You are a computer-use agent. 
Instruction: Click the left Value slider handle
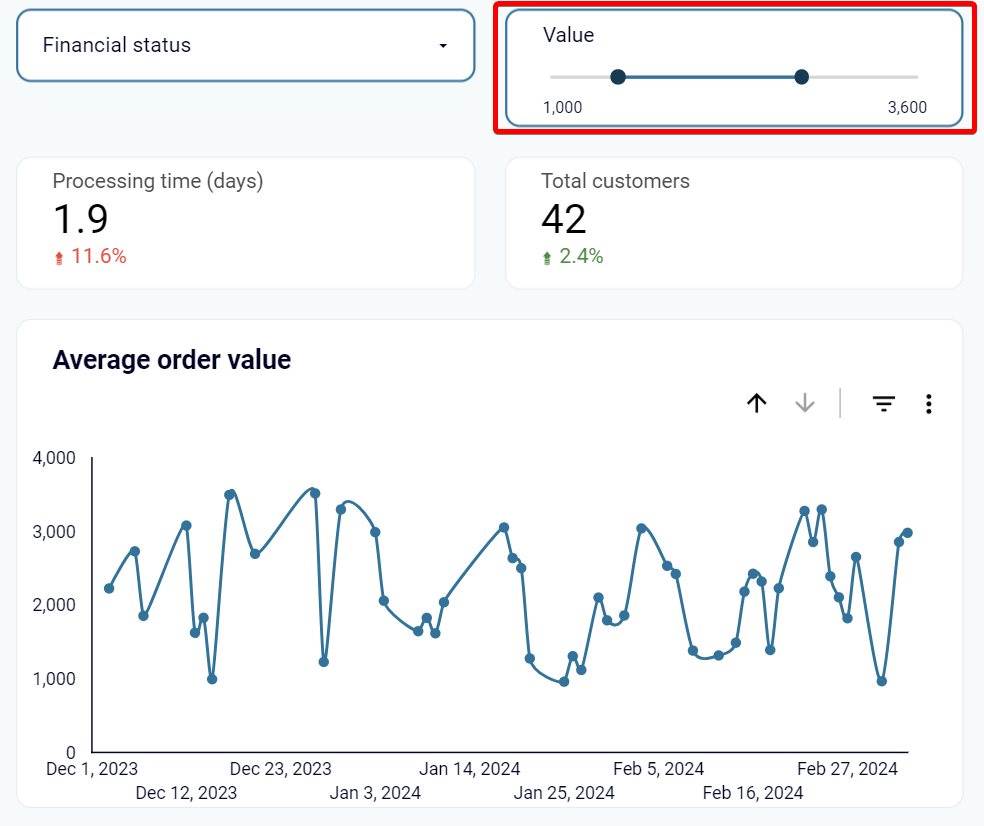click(x=618, y=77)
